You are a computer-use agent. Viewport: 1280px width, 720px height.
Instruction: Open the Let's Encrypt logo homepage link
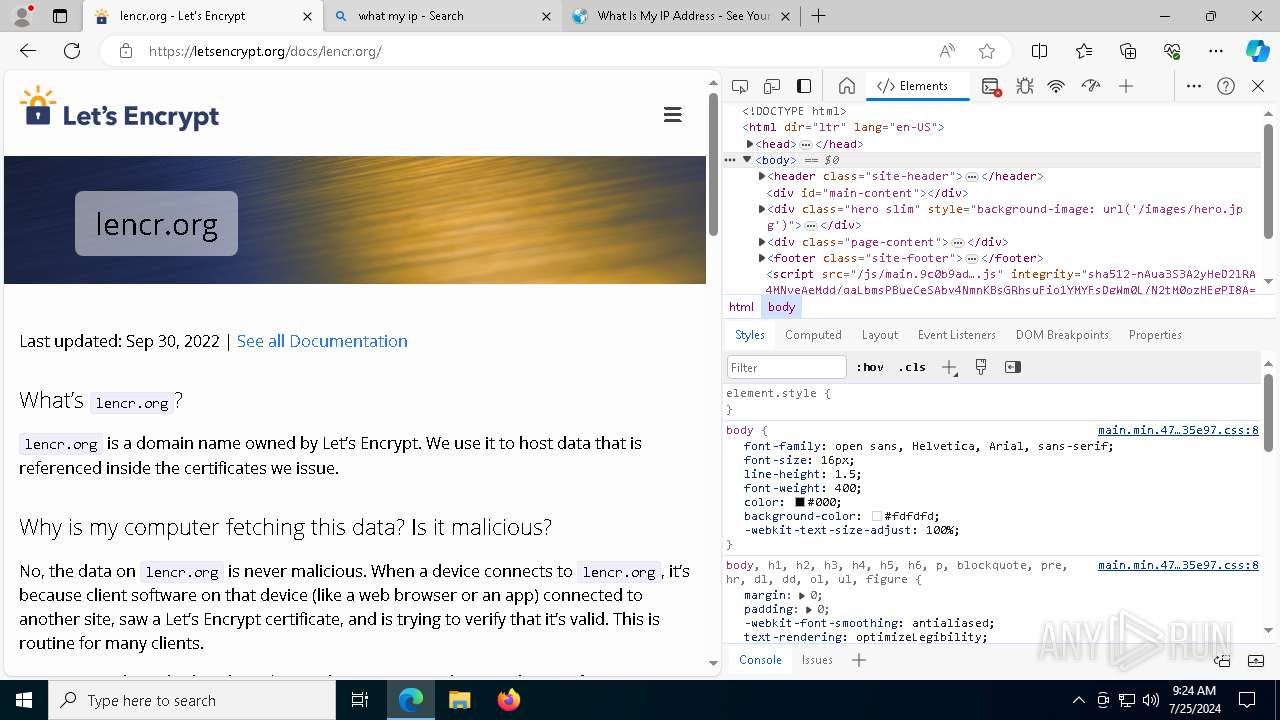119,109
